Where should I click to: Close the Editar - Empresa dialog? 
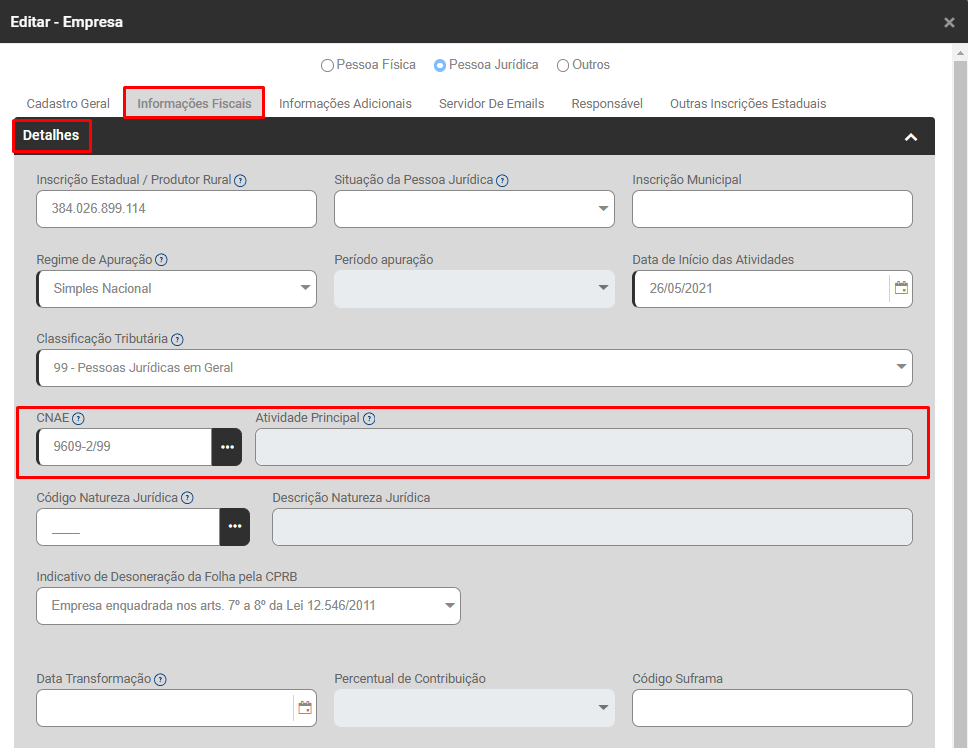949,22
